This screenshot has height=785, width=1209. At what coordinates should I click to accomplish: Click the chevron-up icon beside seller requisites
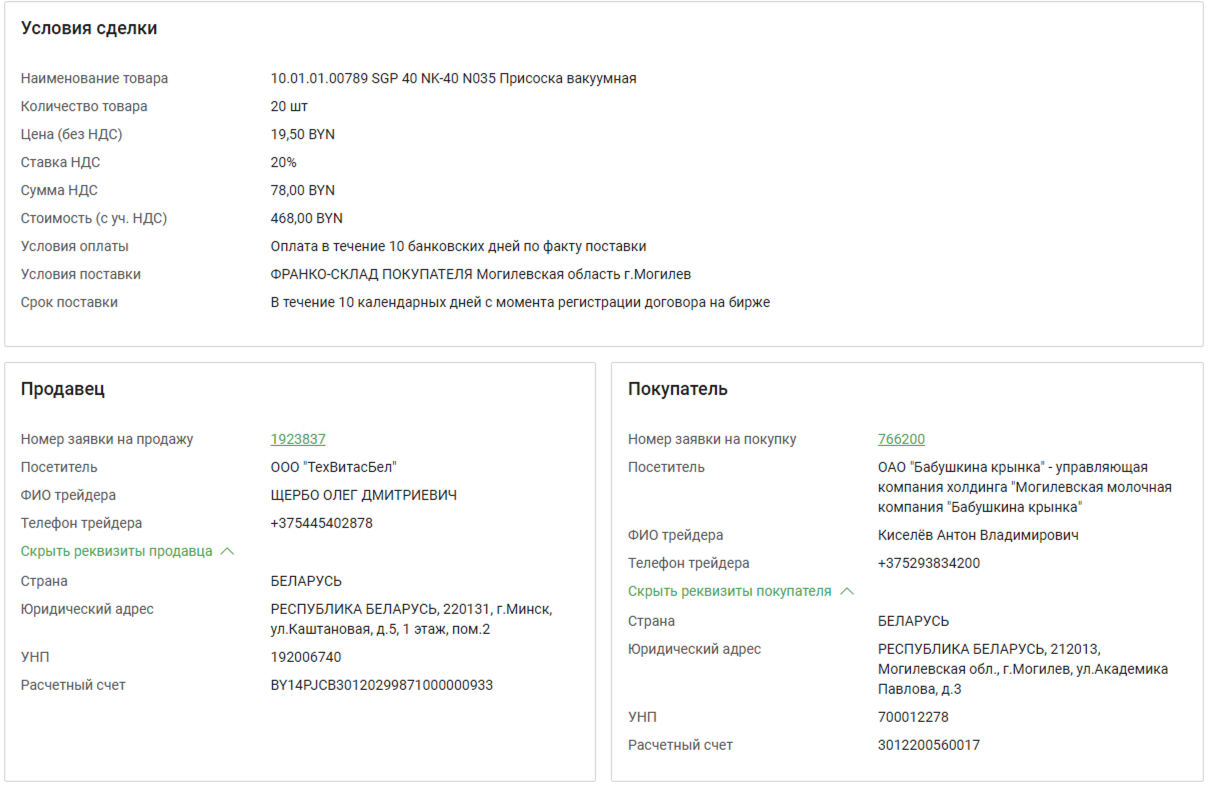[x=227, y=551]
